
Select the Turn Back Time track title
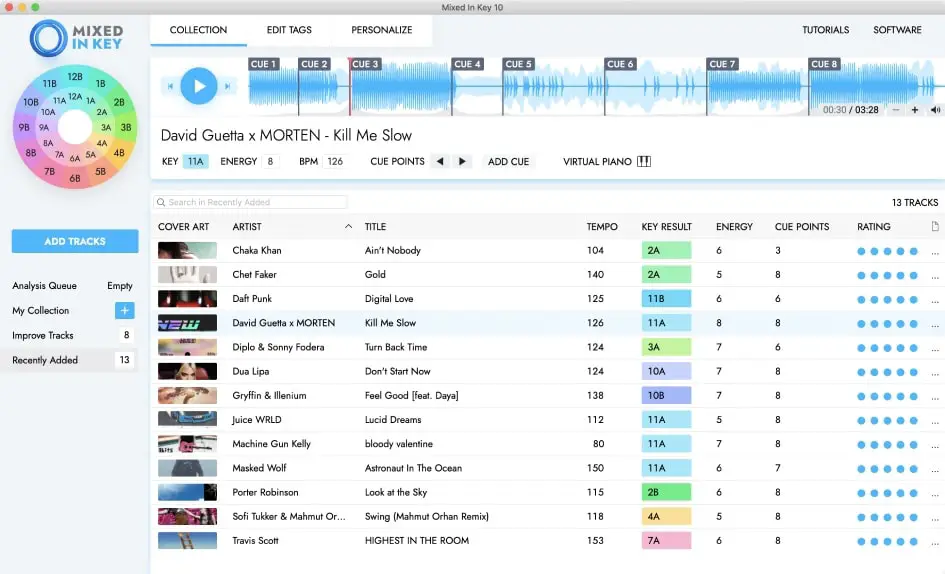[396, 347]
